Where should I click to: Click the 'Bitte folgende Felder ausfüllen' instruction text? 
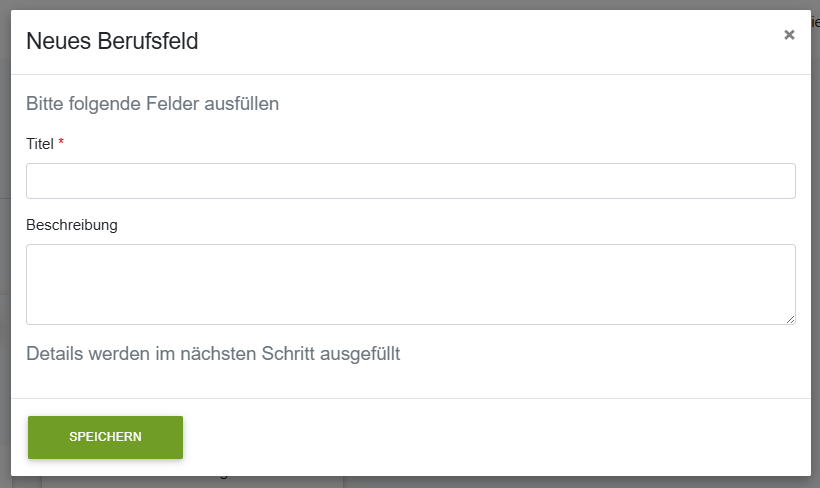[152, 104]
